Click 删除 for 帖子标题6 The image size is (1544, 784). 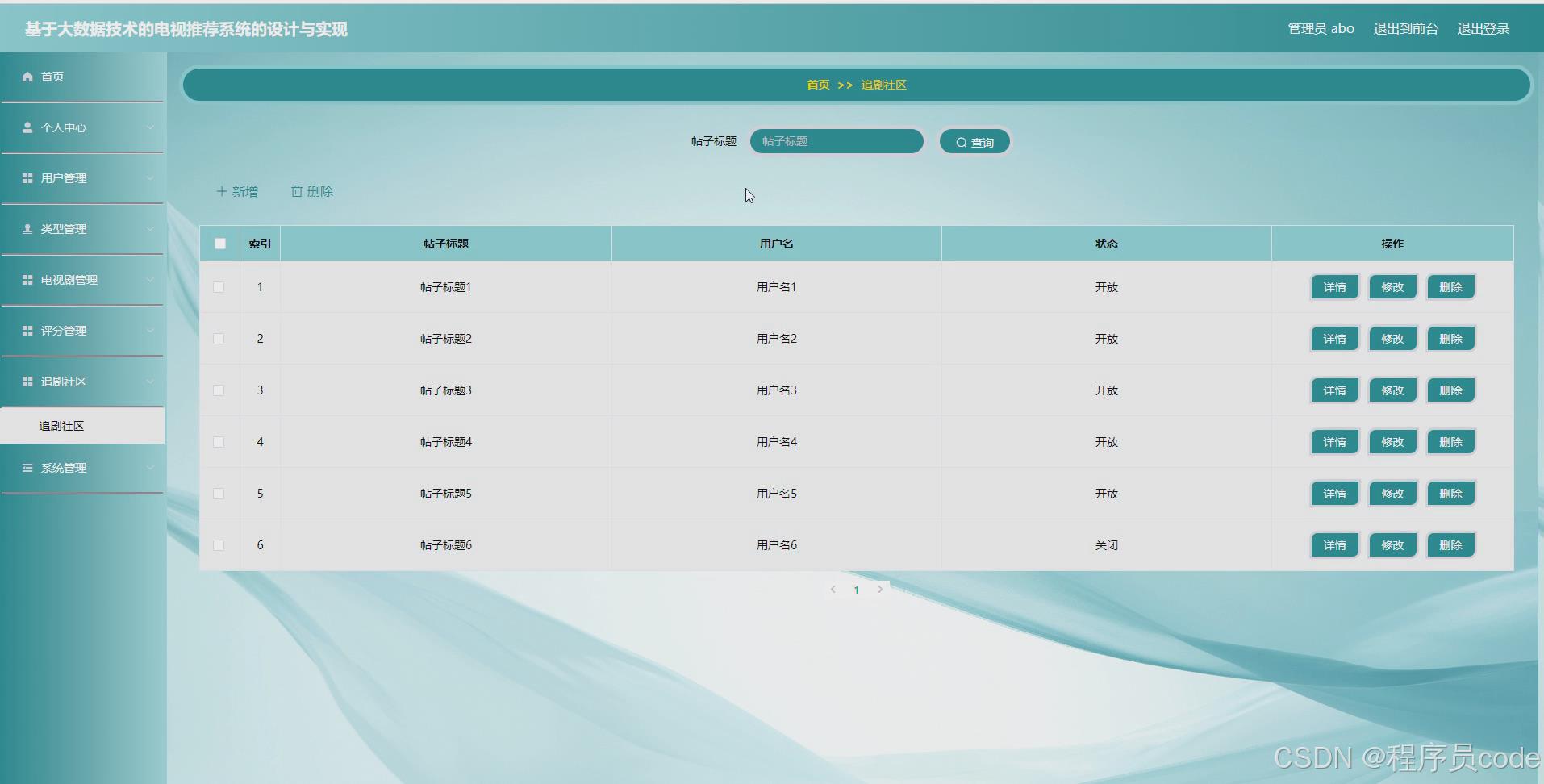click(1450, 545)
